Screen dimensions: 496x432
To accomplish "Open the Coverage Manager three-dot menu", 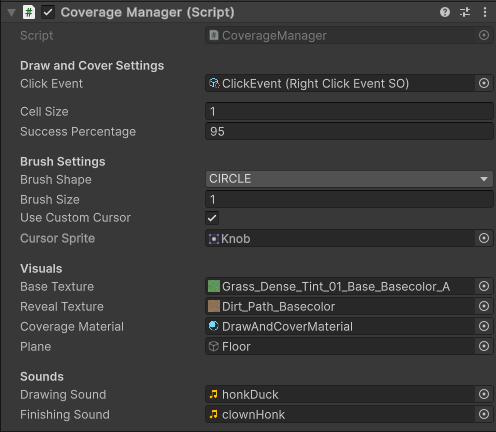I will pos(485,12).
